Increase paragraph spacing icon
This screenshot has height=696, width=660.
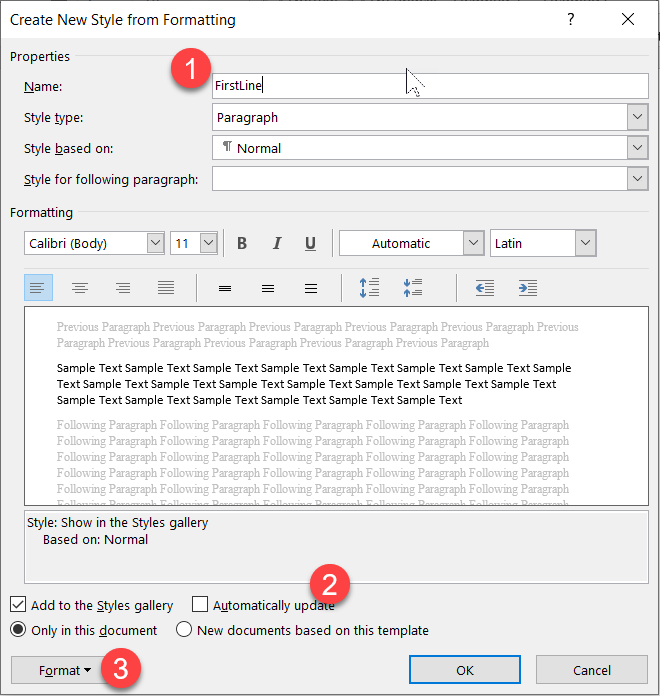pos(369,288)
